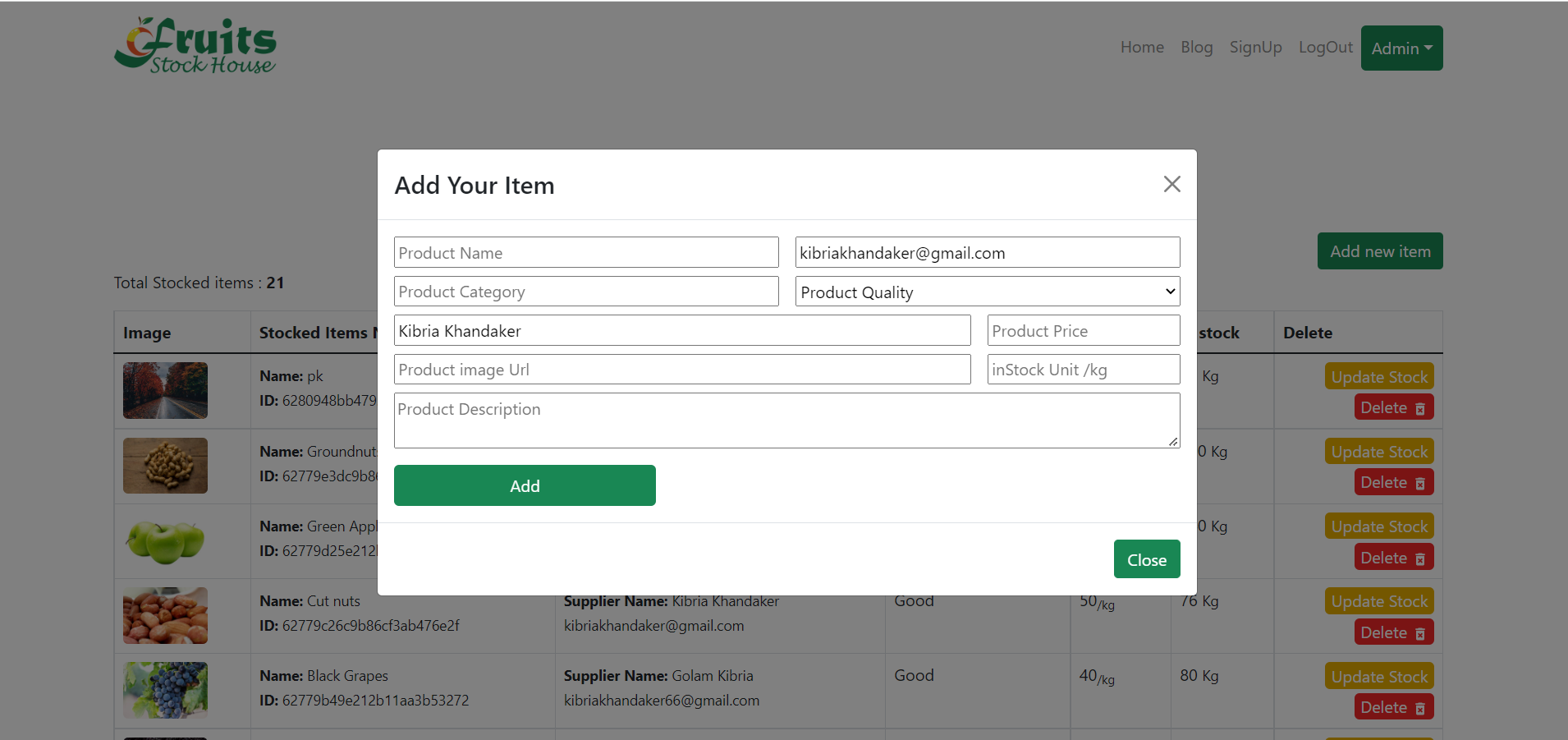Click the Groundnut product thumbnail
The image size is (1568, 740).
click(x=165, y=466)
